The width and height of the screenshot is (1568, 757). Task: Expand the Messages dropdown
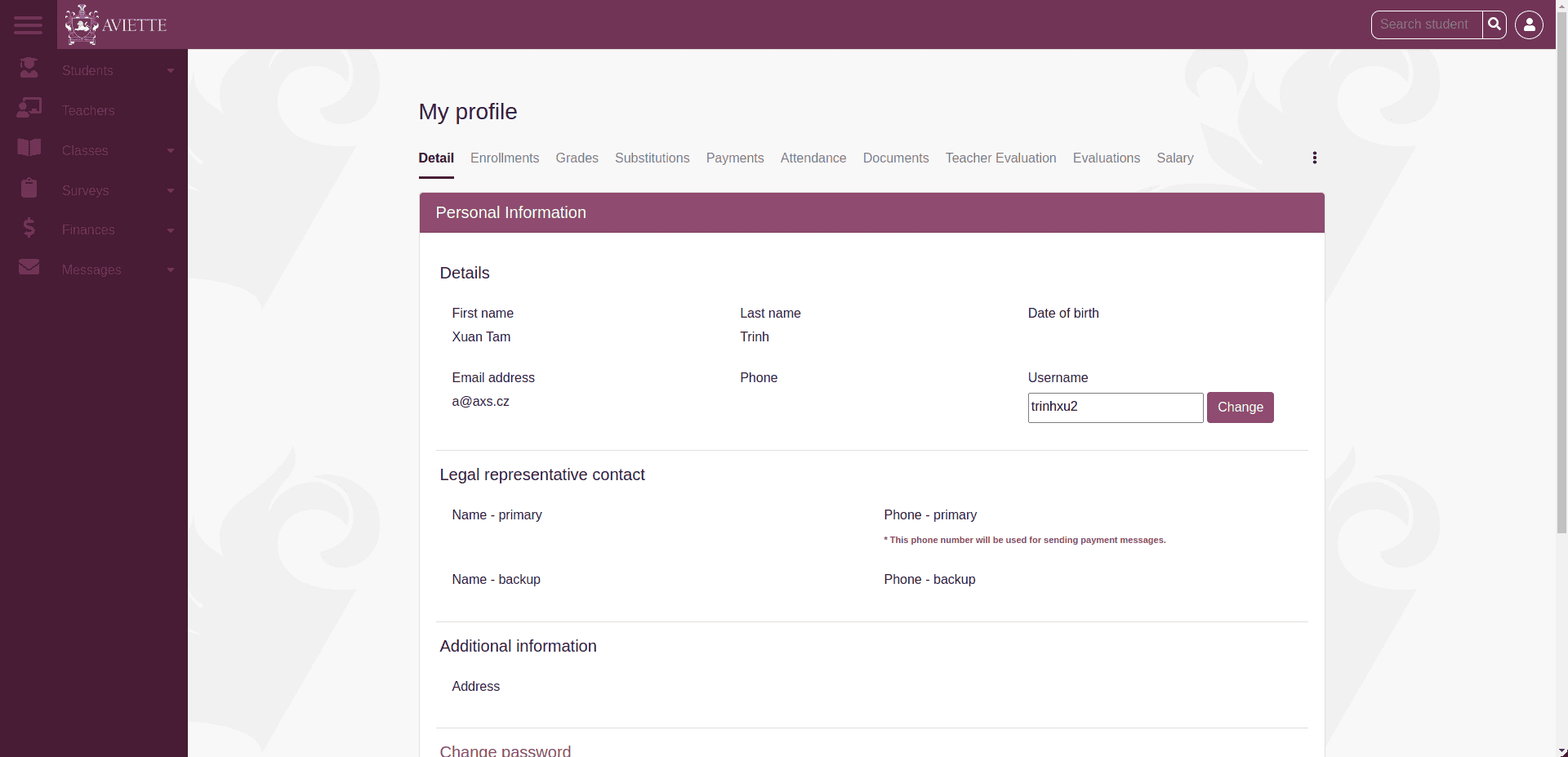click(x=170, y=269)
